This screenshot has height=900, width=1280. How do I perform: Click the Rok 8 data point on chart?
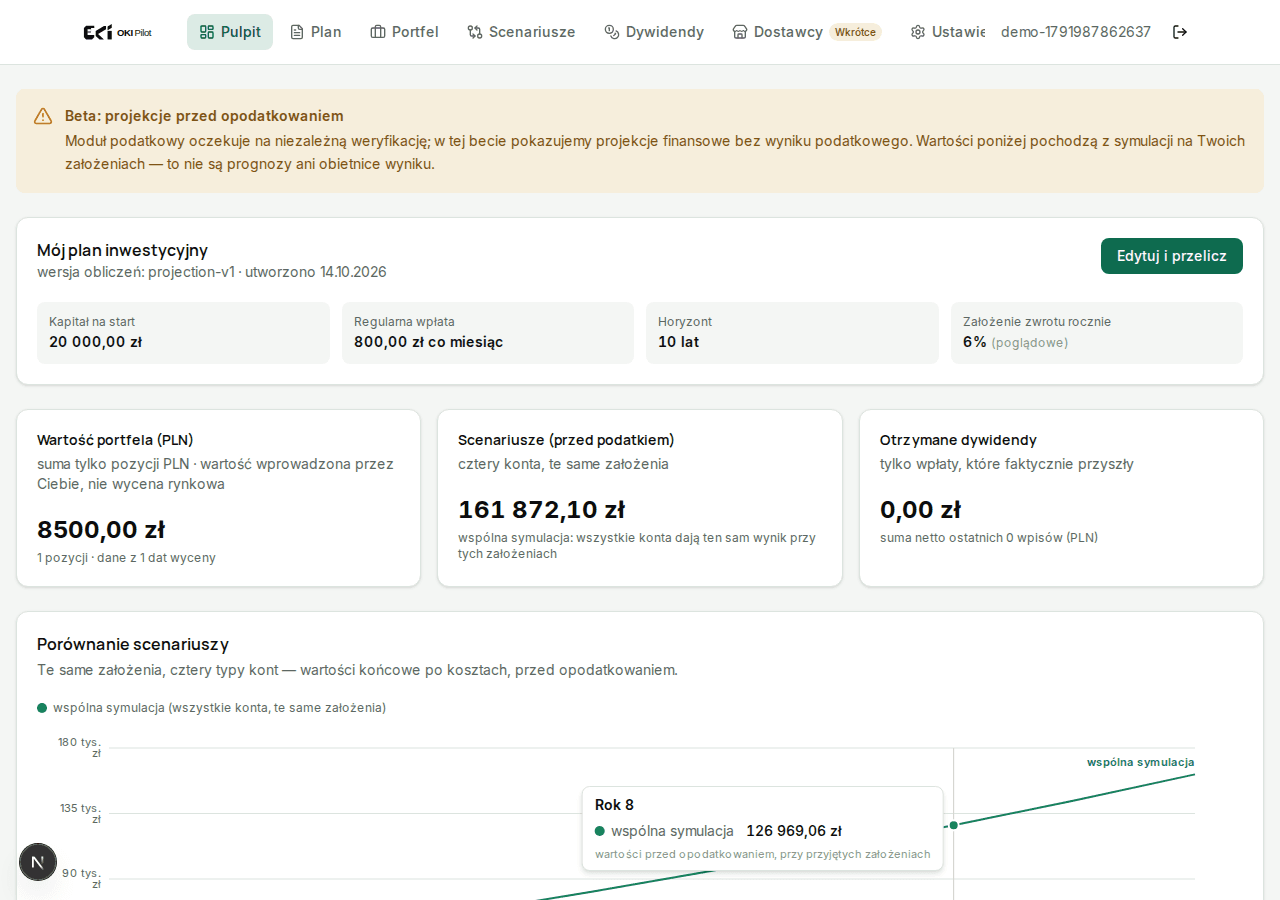(x=954, y=825)
